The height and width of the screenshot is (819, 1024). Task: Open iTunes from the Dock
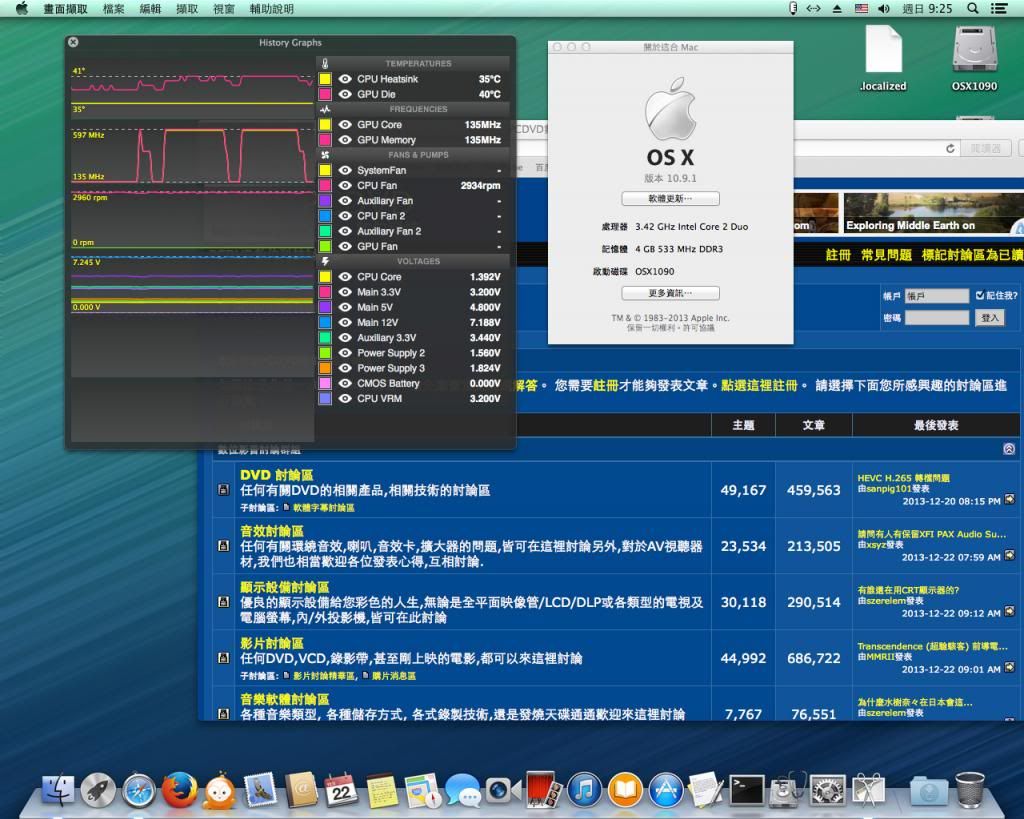584,789
